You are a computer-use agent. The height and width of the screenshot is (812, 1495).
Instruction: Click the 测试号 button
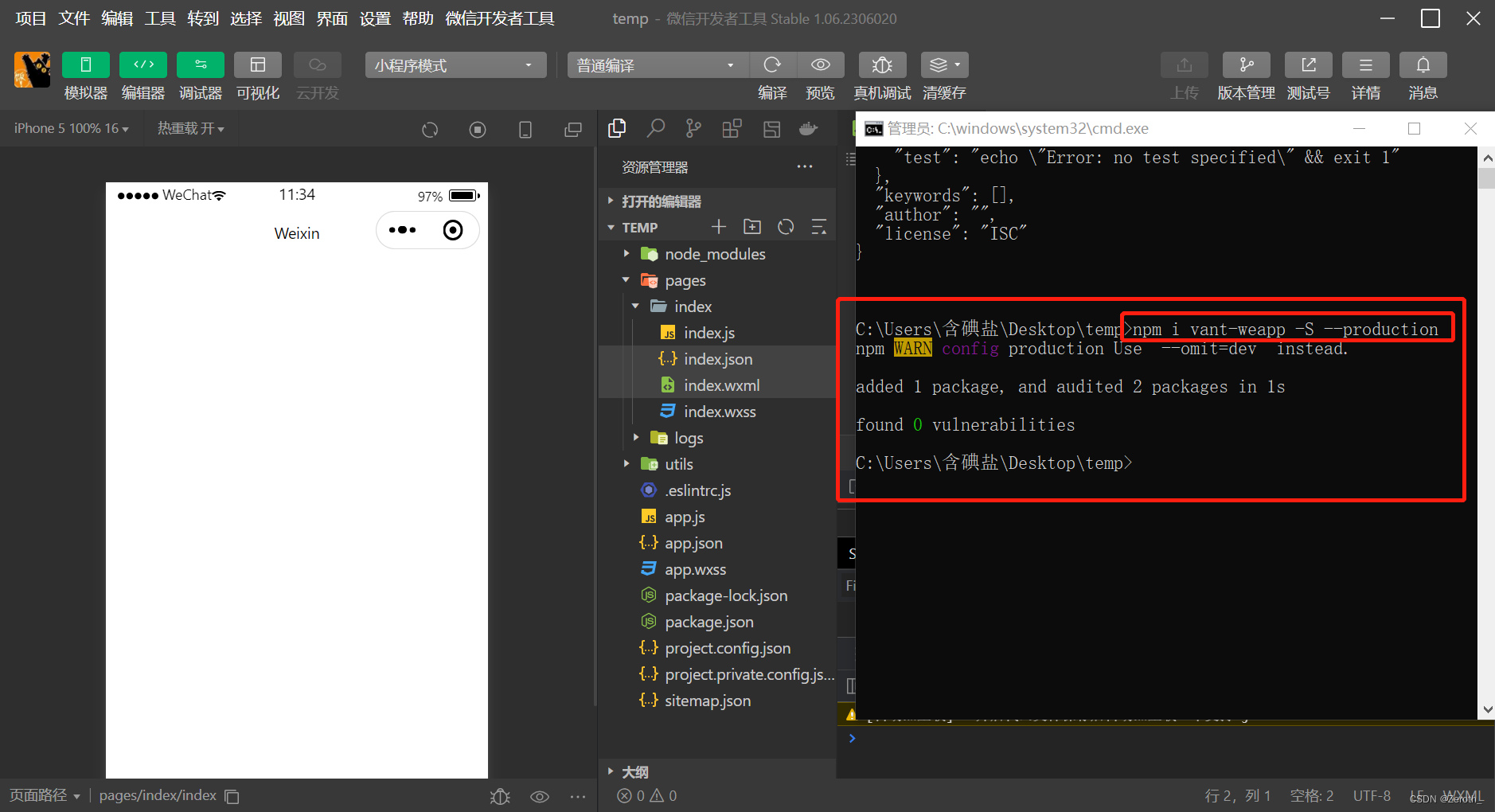pos(1308,76)
